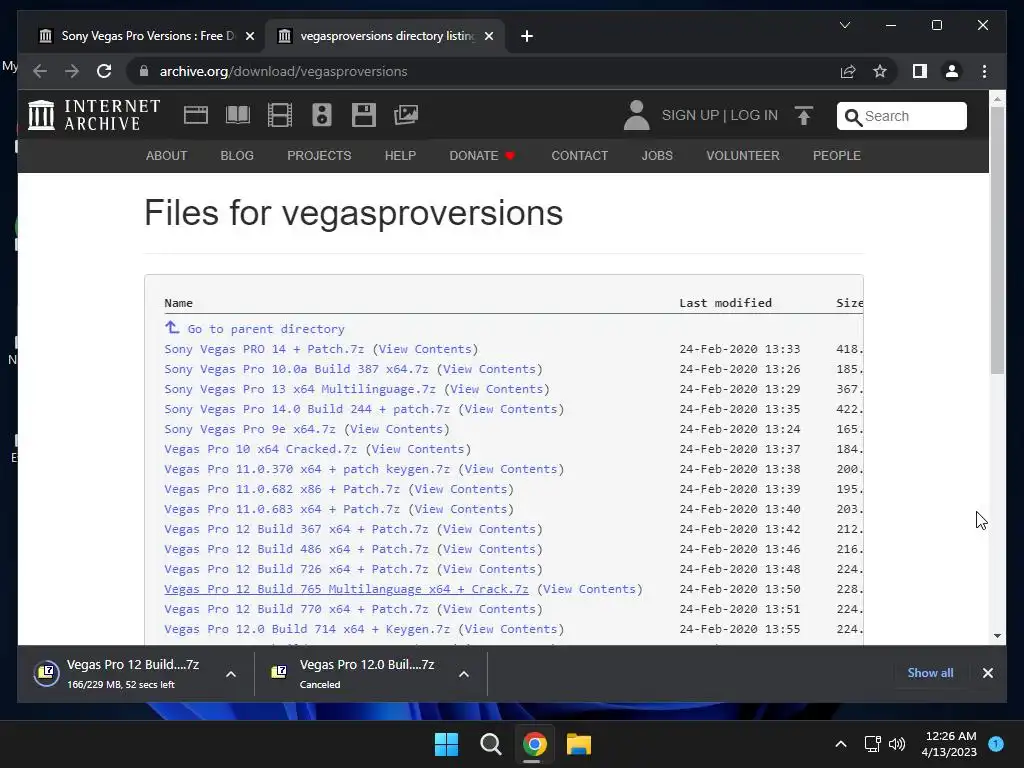
Task: Share this page icon in address bar
Action: point(848,71)
